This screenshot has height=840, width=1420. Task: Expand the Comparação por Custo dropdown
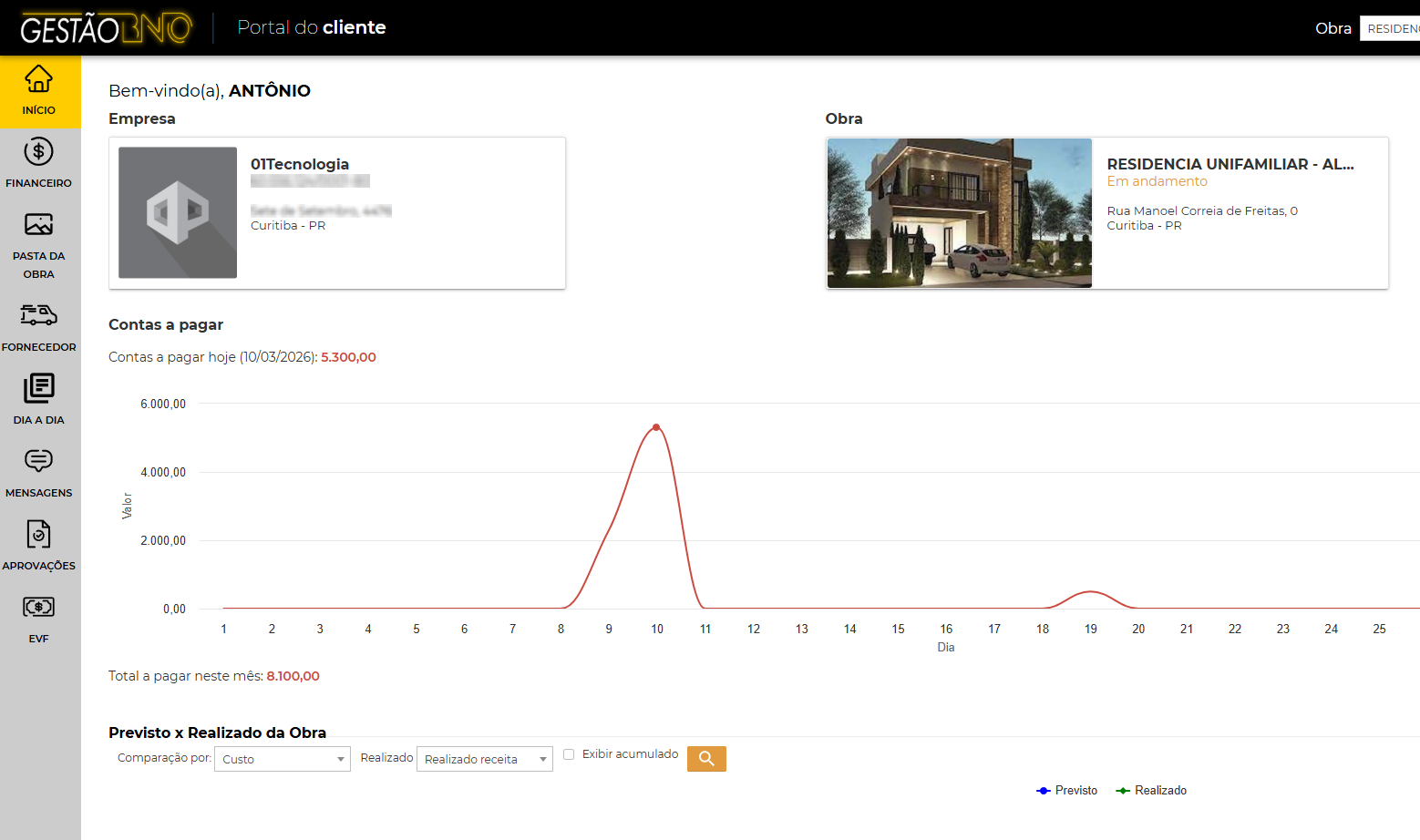(283, 759)
